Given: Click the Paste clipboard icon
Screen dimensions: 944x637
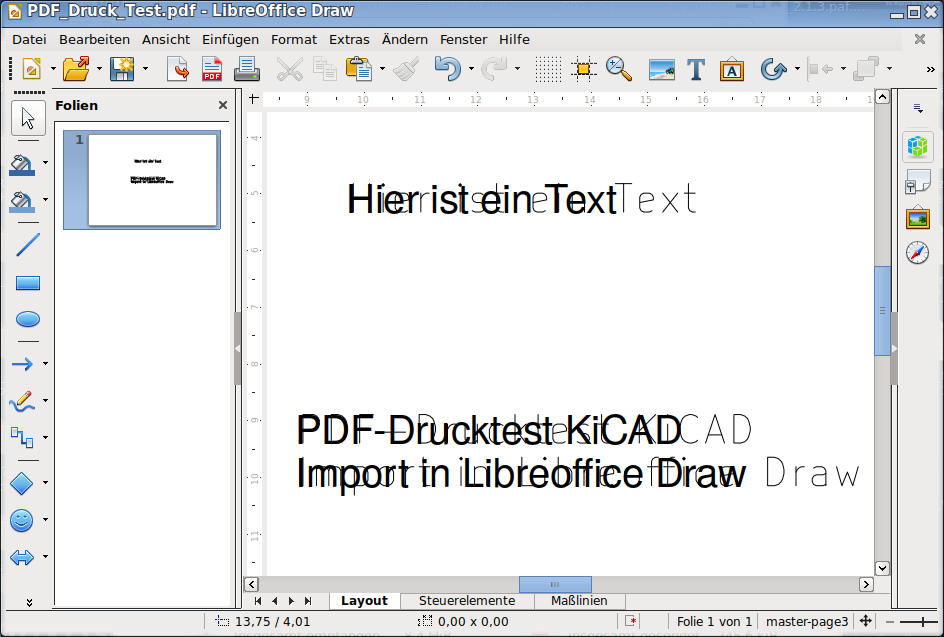Looking at the screenshot, I should 359,69.
